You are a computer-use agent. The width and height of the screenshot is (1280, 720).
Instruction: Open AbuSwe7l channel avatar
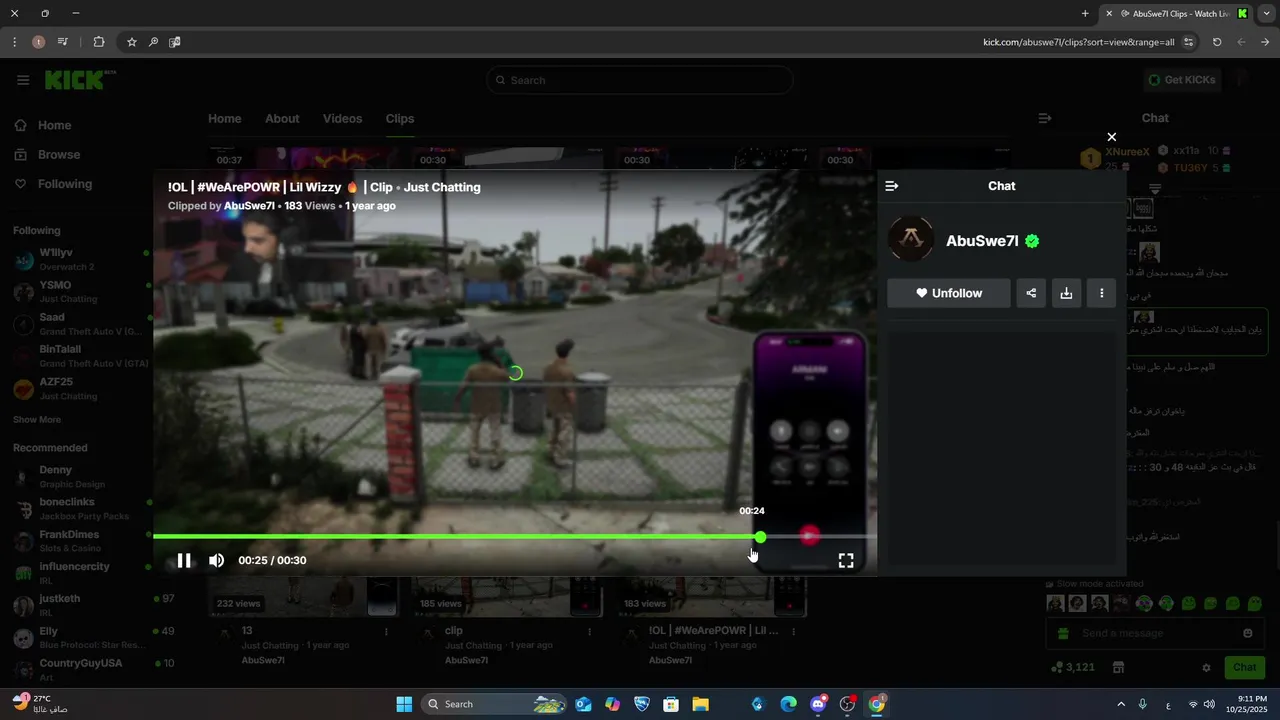pos(911,239)
